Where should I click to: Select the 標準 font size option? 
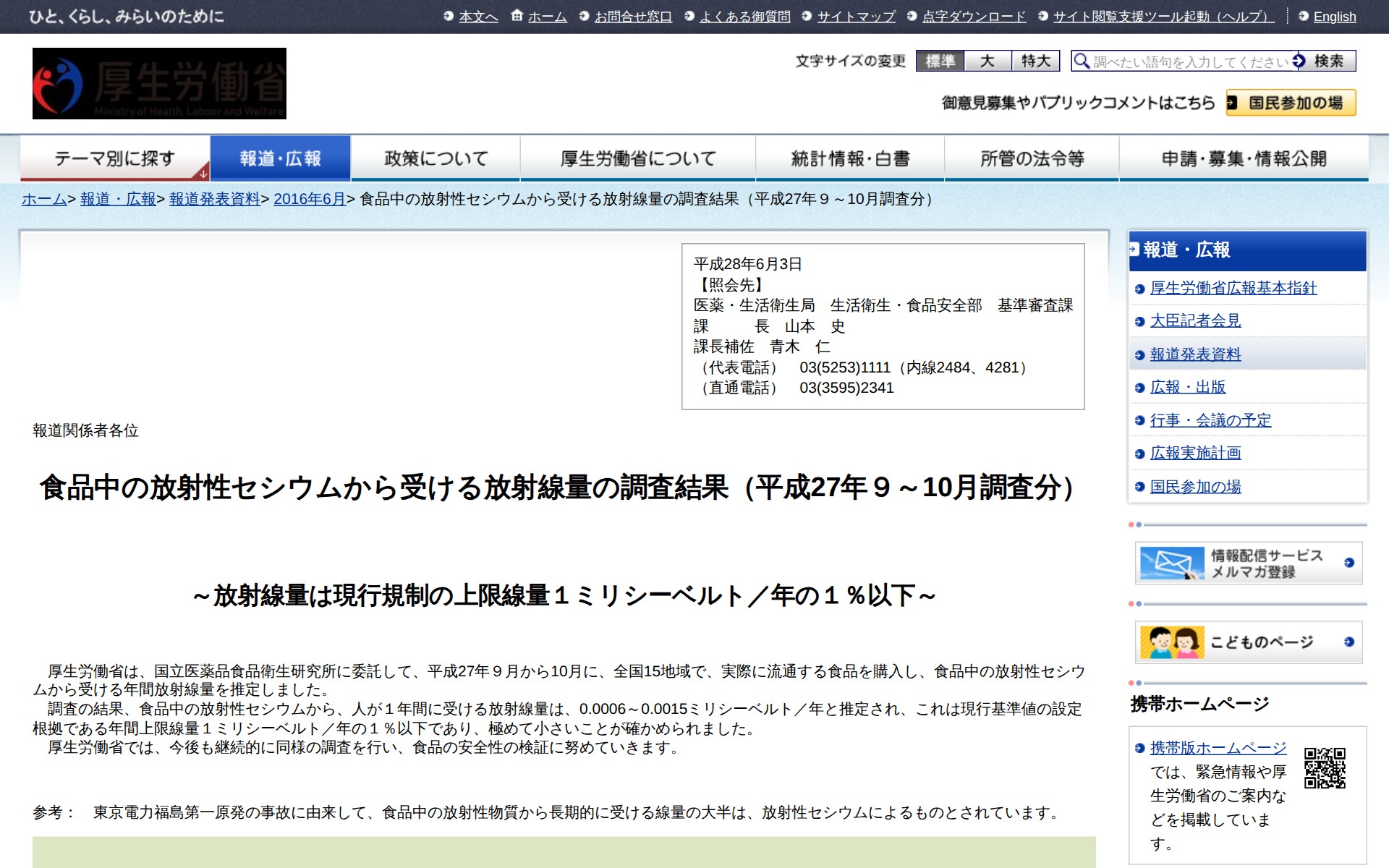[x=940, y=62]
